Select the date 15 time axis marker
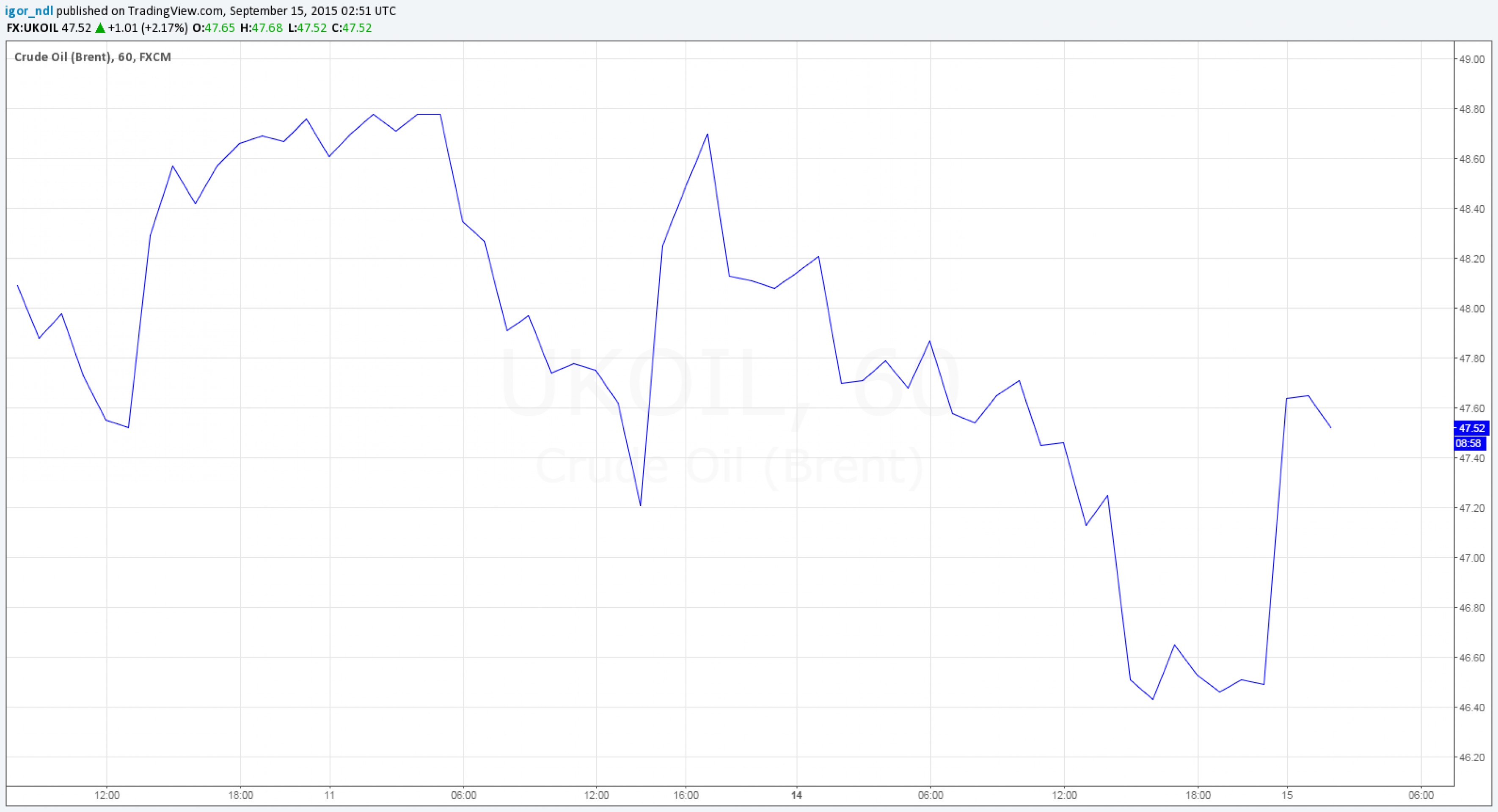Image resolution: width=1498 pixels, height=812 pixels. point(1287,795)
